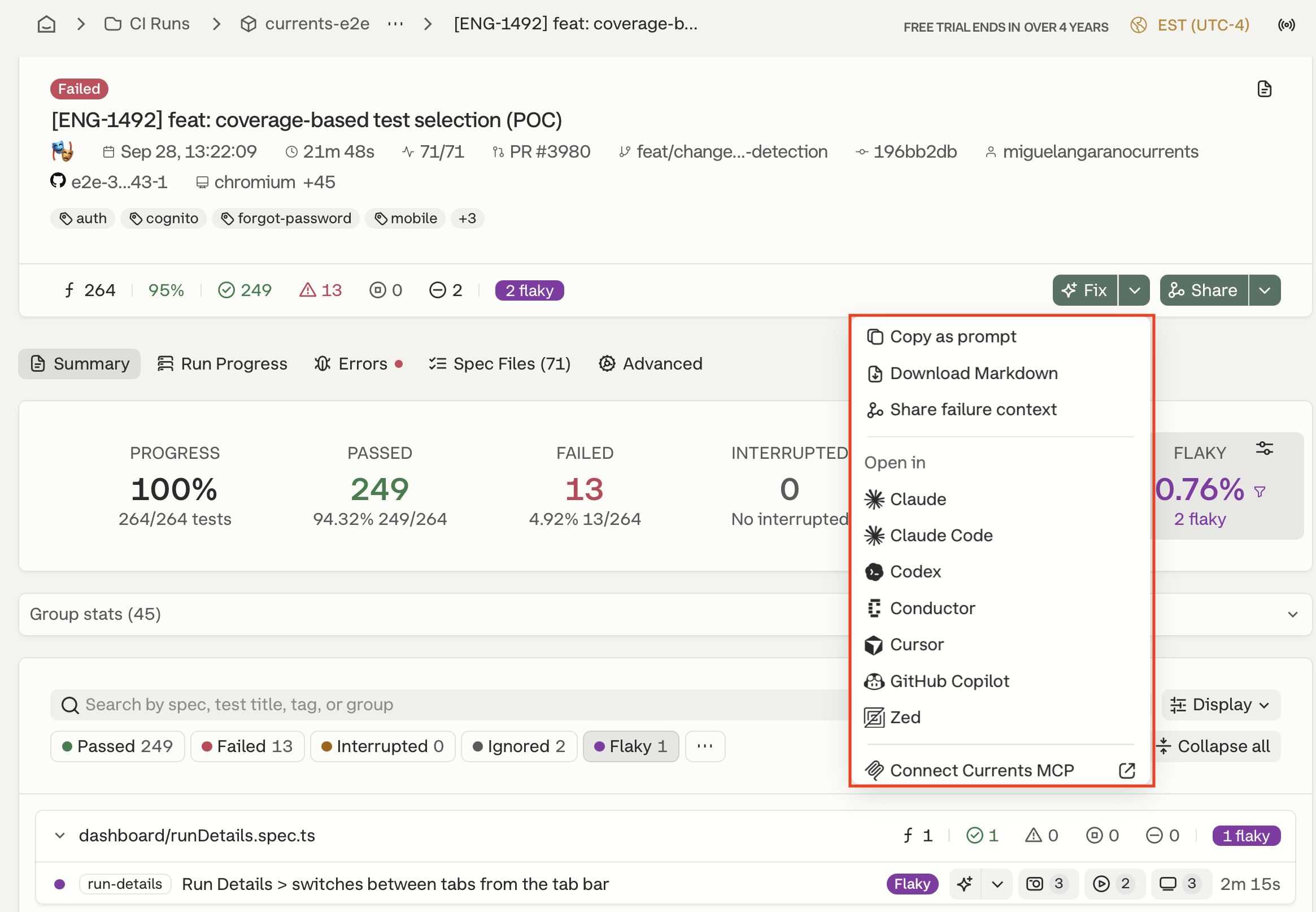1316x912 pixels.
Task: Show the +3 additional tags chip
Action: click(x=467, y=218)
